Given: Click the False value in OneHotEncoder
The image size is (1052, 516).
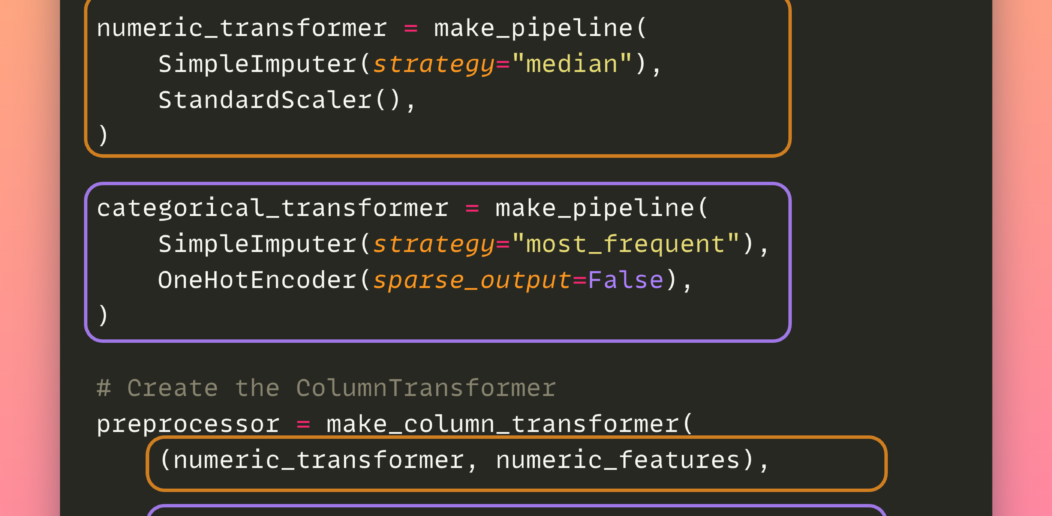Looking at the screenshot, I should click(625, 281).
